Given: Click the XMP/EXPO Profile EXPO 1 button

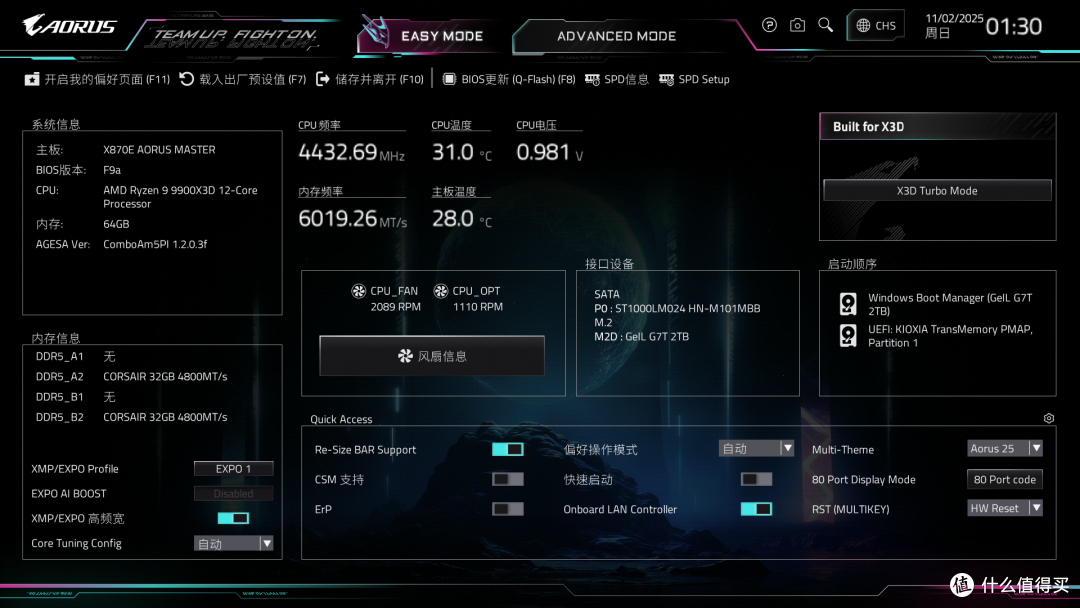Looking at the screenshot, I should pos(233,468).
